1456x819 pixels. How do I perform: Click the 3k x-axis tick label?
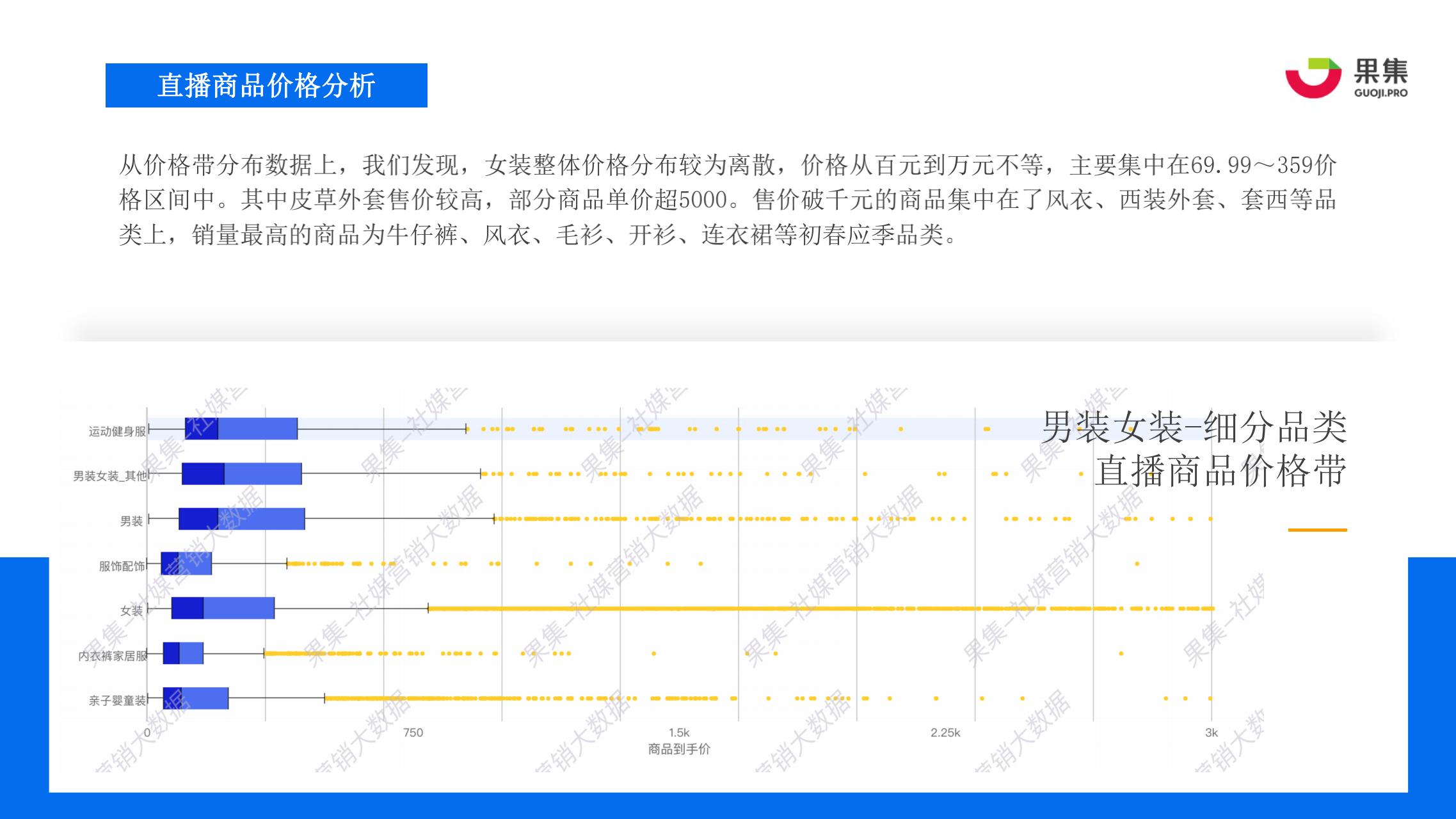pyautogui.click(x=1211, y=733)
